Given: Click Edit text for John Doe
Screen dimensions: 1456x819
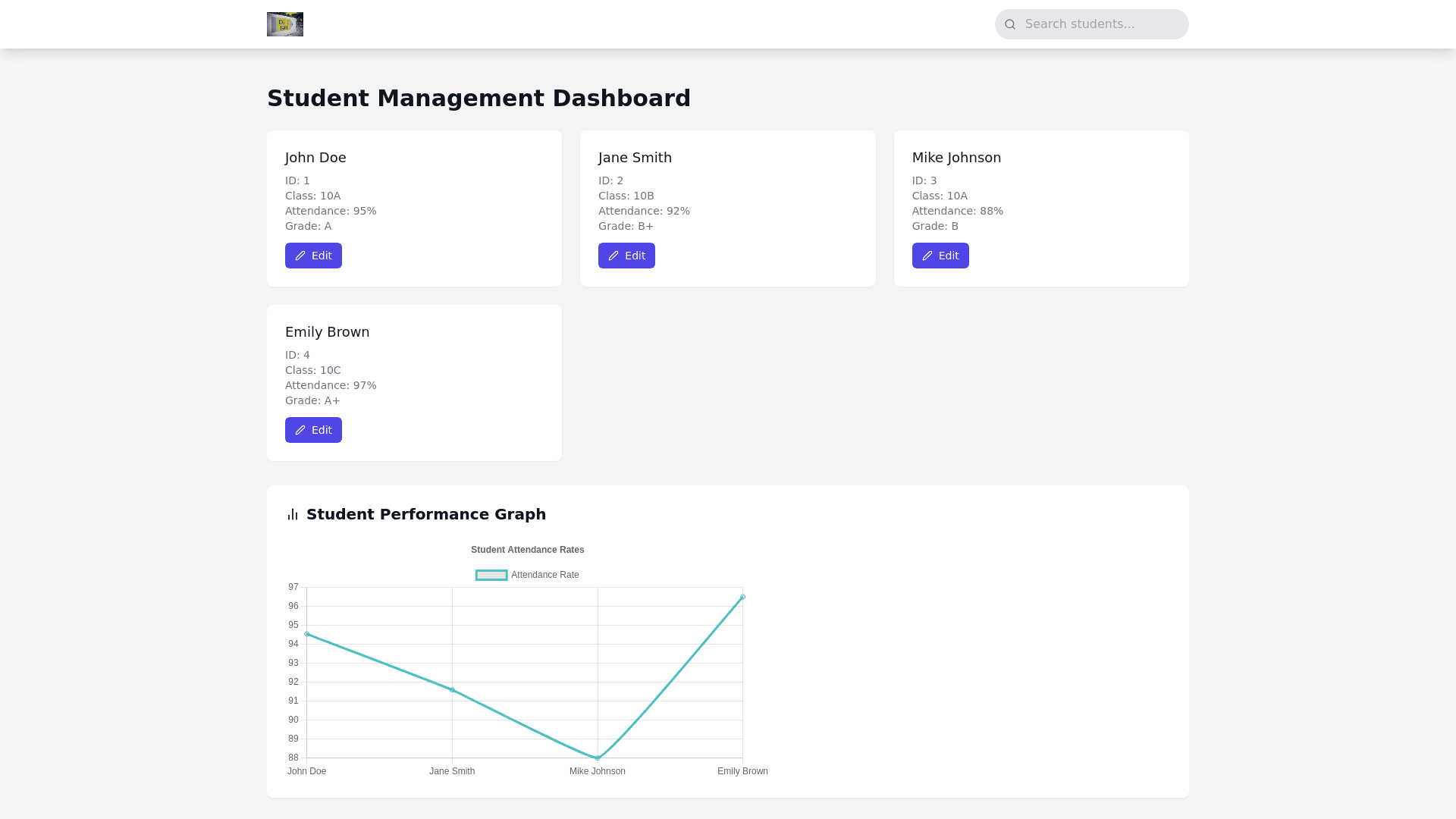Looking at the screenshot, I should click(322, 256).
